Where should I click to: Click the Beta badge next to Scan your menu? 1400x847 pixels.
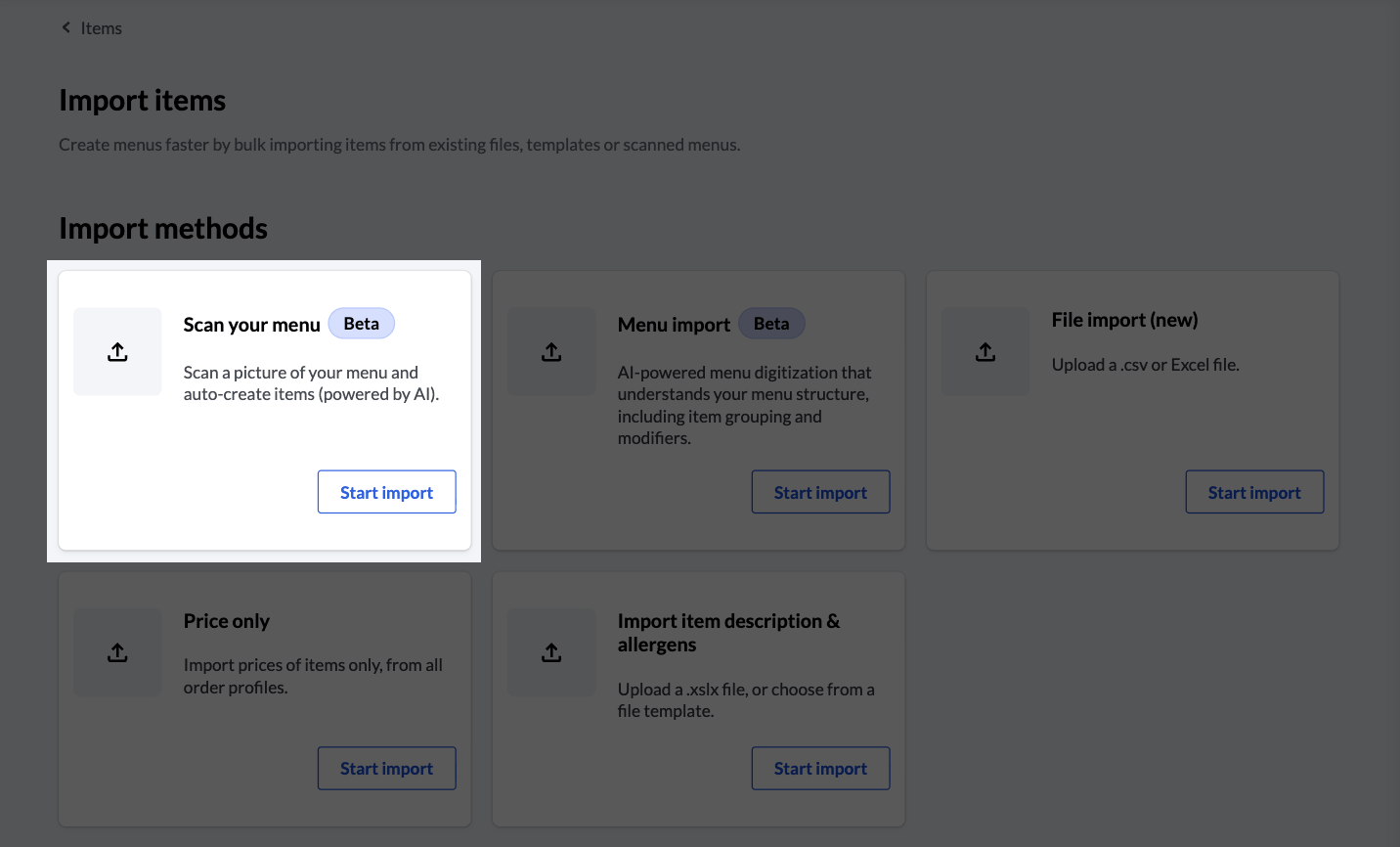coord(361,324)
